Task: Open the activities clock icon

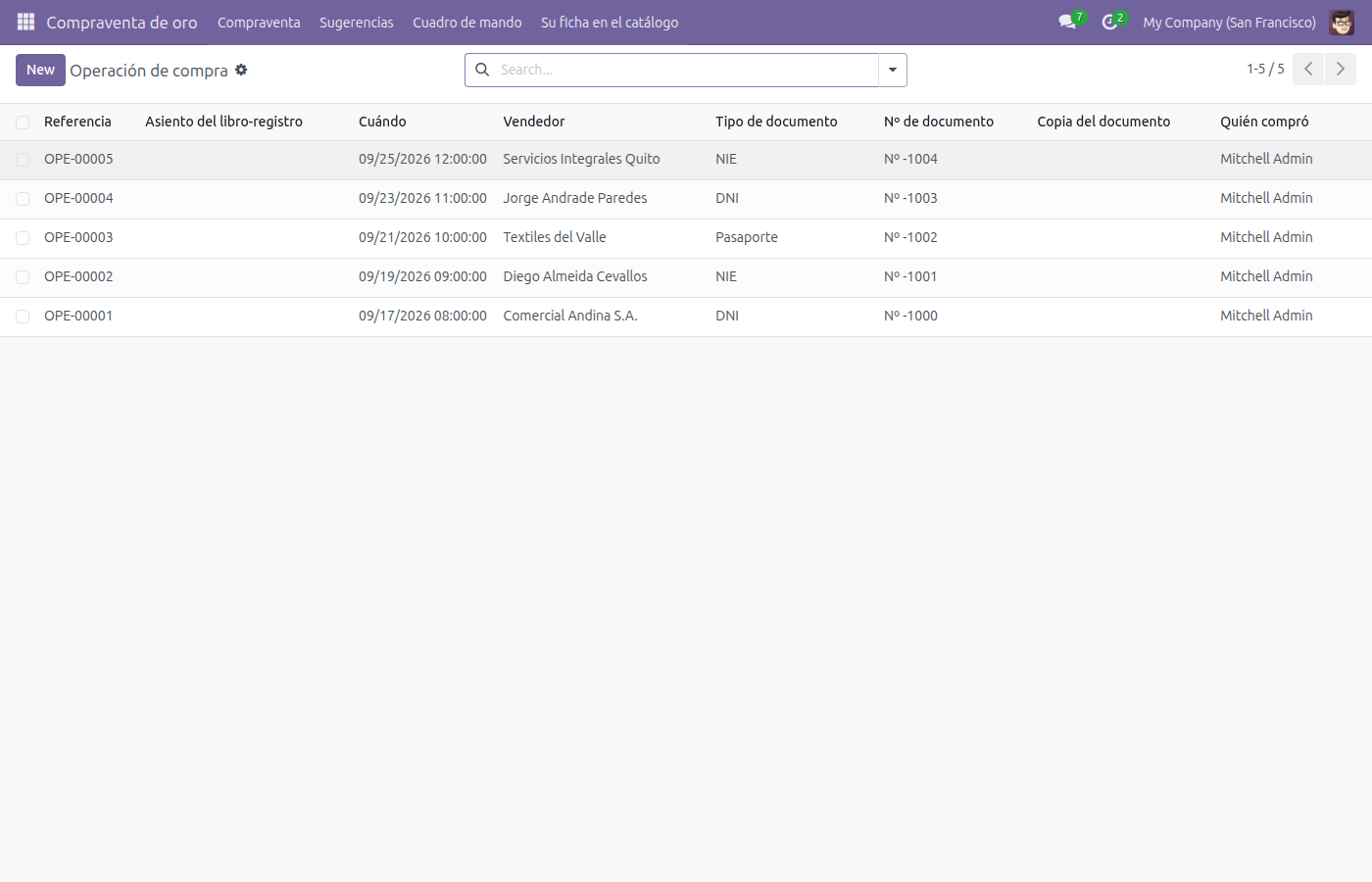Action: tap(1109, 22)
